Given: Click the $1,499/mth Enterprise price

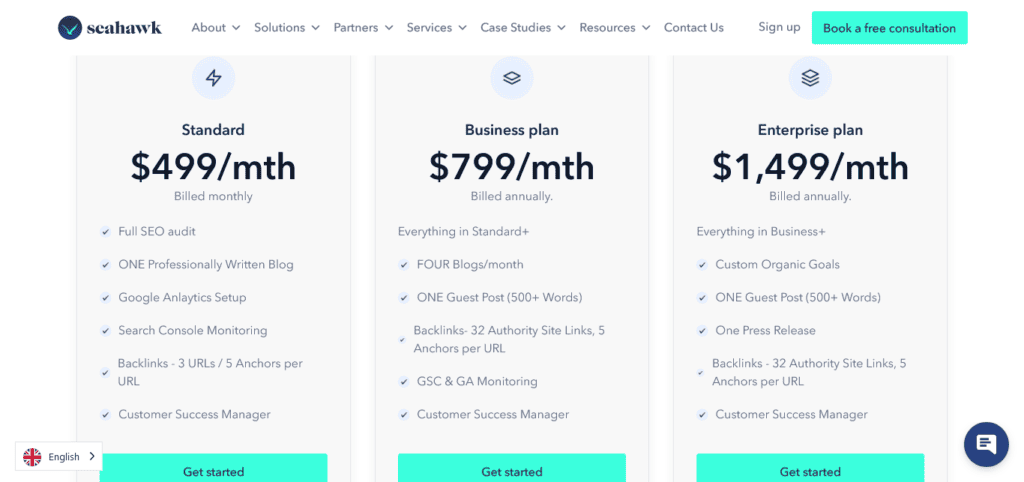Looking at the screenshot, I should coord(810,167).
